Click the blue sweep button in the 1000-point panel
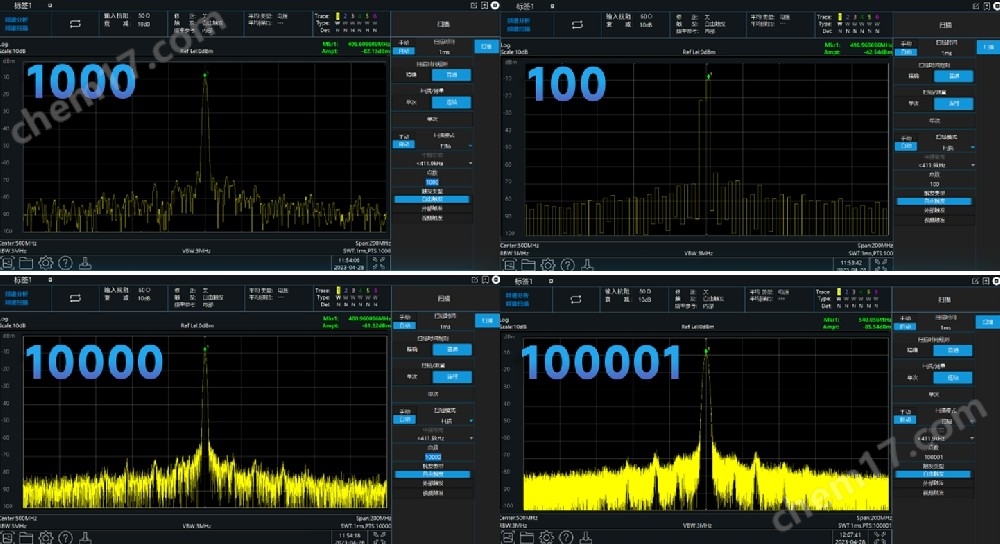Screen dimensions: 1000x544 pos(487,47)
